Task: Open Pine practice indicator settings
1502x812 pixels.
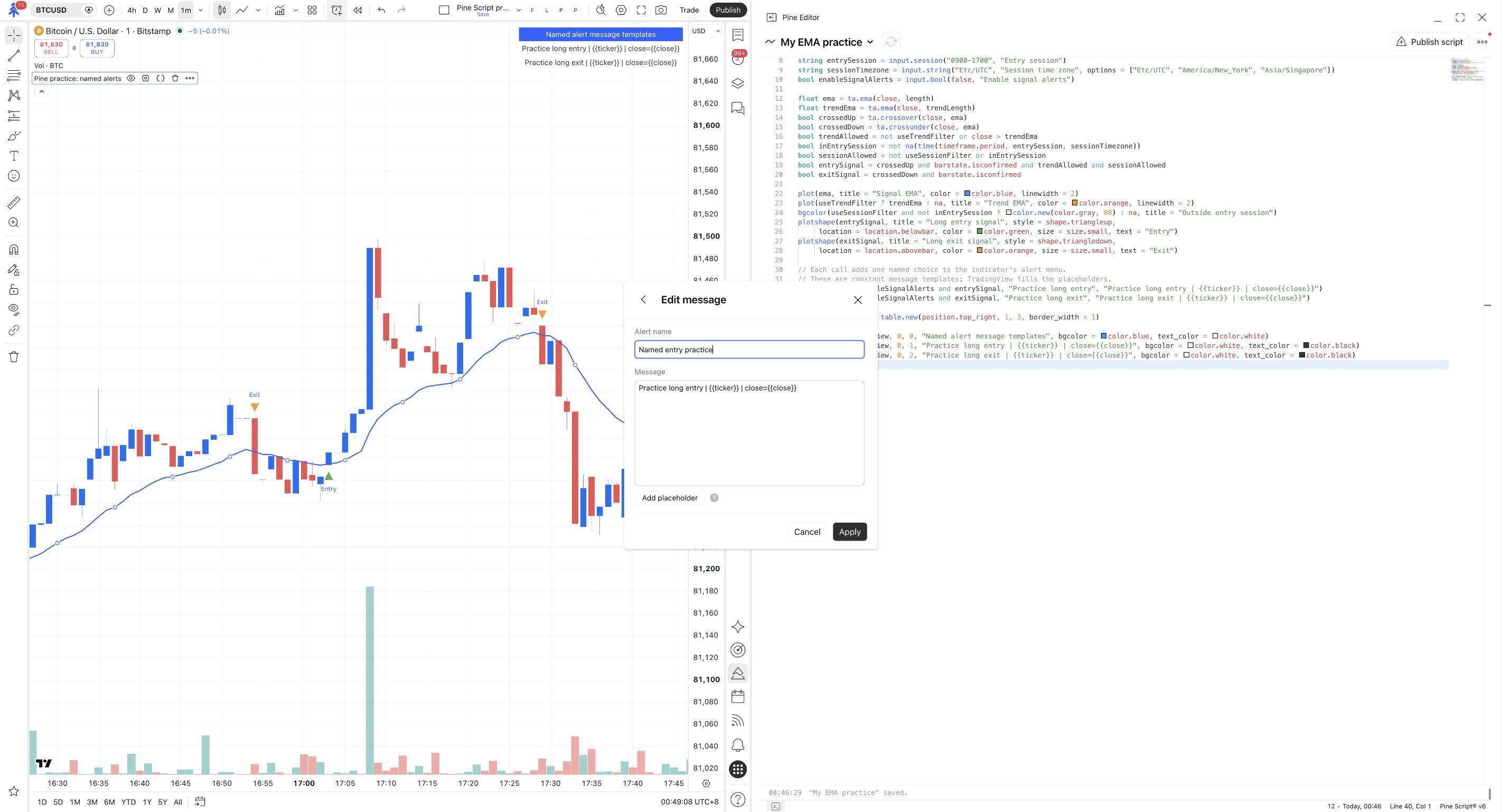Action: point(146,78)
